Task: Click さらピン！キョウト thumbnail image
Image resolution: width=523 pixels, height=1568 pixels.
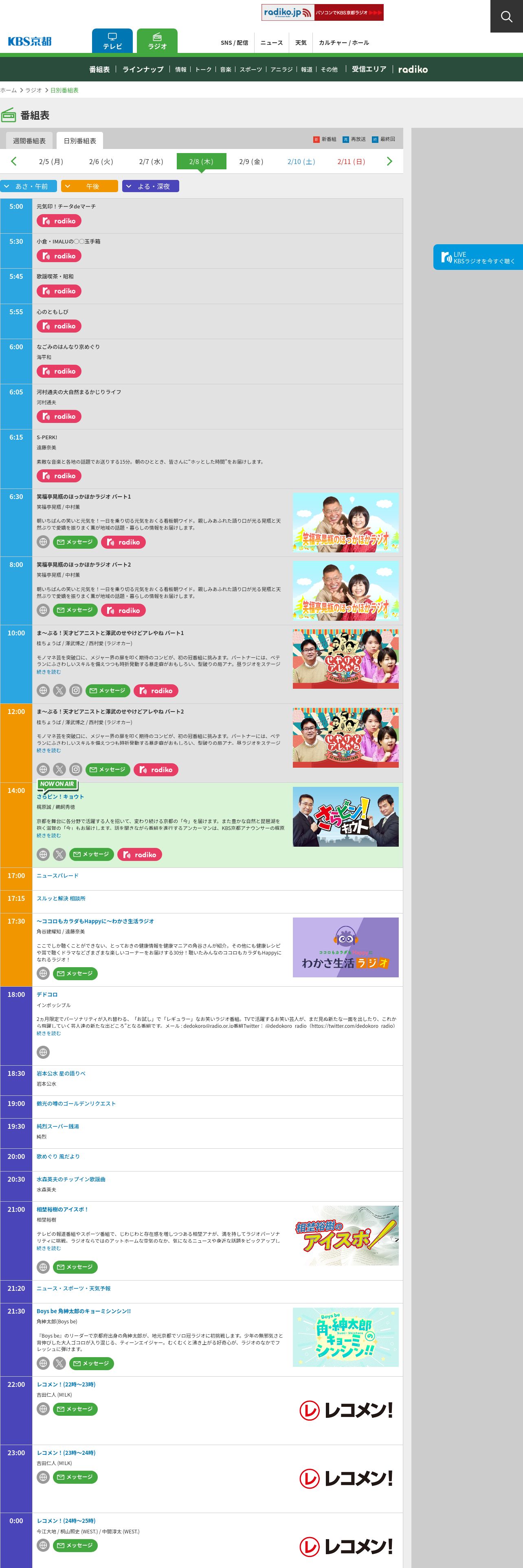Action: click(345, 817)
